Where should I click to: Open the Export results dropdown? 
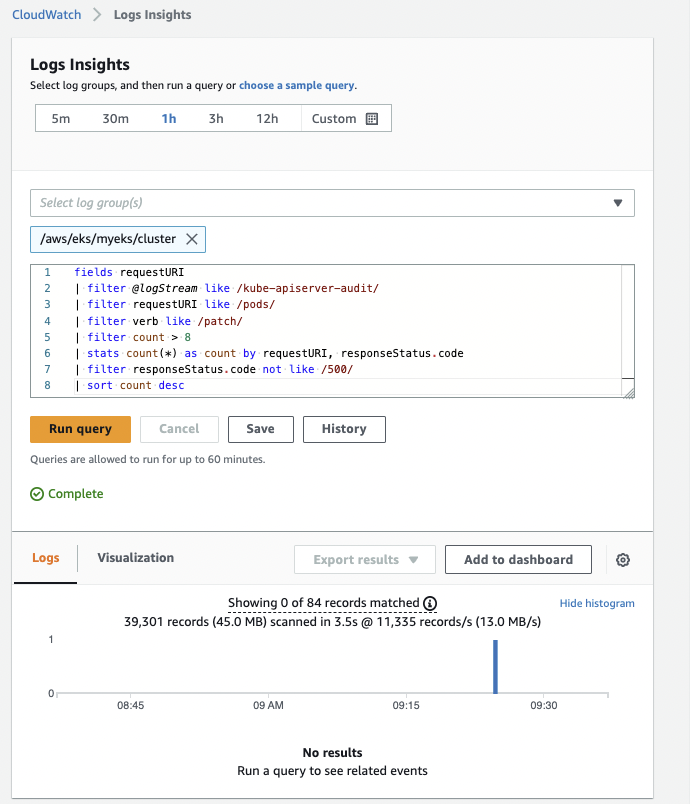(365, 560)
